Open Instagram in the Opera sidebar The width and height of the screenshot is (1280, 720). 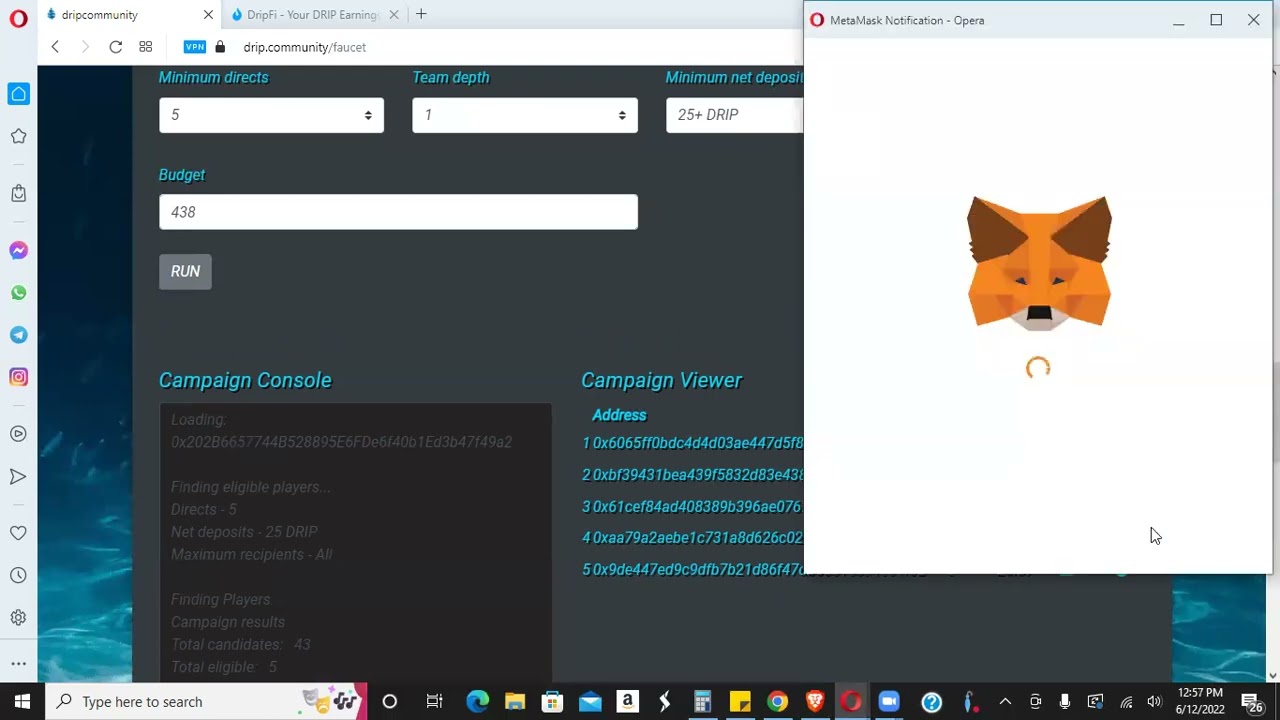tap(18, 377)
